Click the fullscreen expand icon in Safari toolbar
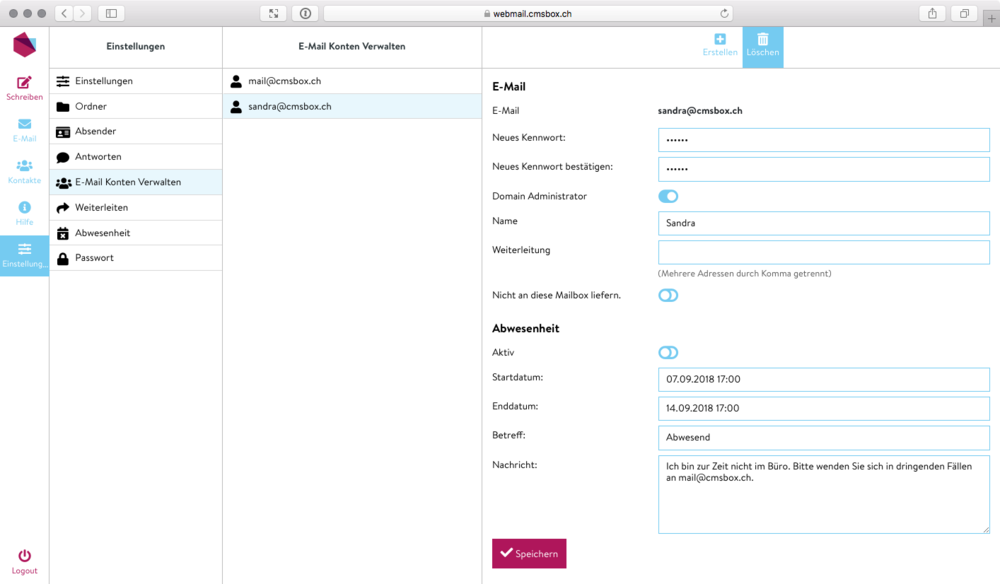 pos(274,13)
